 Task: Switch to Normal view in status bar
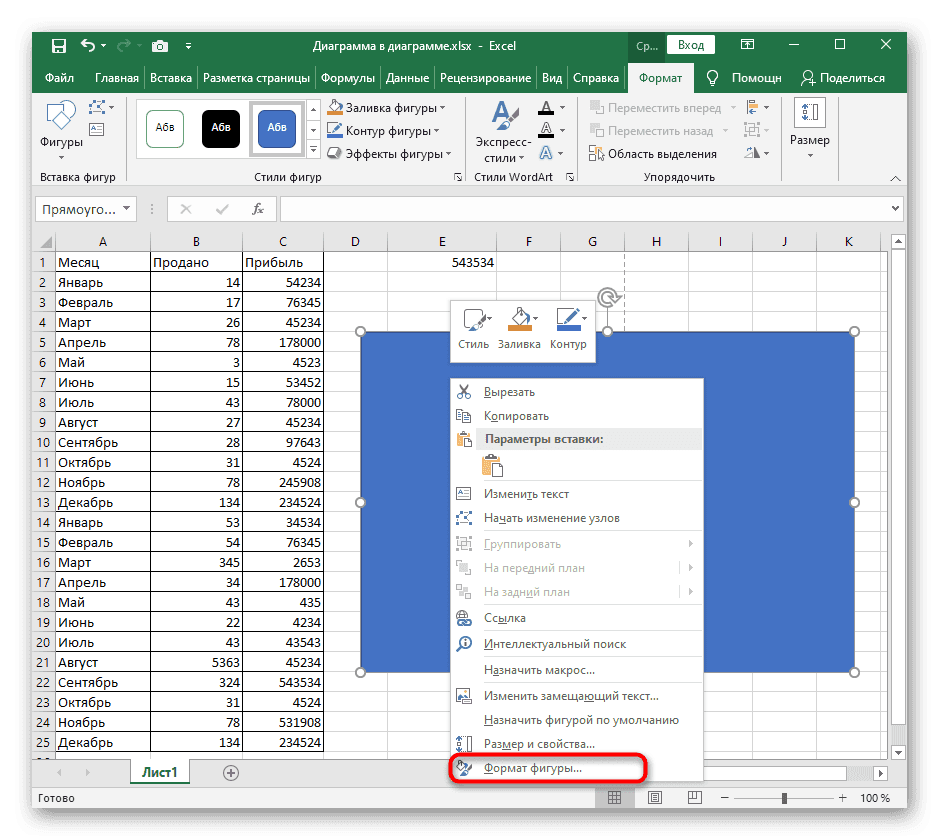(x=614, y=798)
